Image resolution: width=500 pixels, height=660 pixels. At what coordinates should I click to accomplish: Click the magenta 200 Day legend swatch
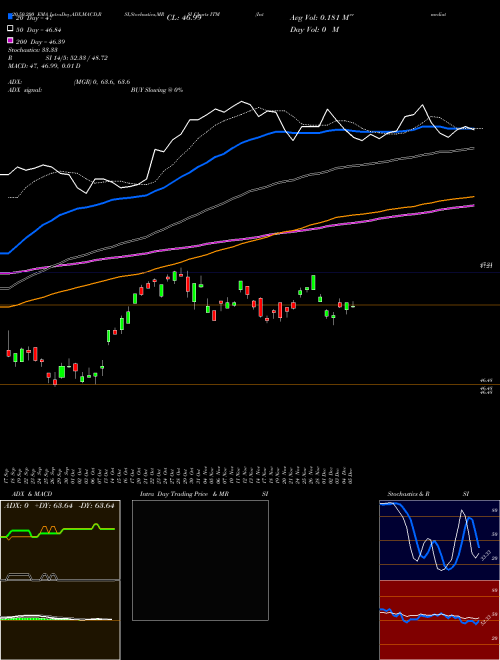point(10,40)
